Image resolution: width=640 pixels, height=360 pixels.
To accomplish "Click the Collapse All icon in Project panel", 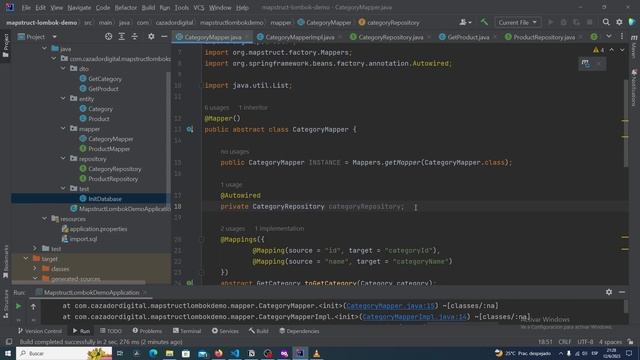I will click(134, 36).
